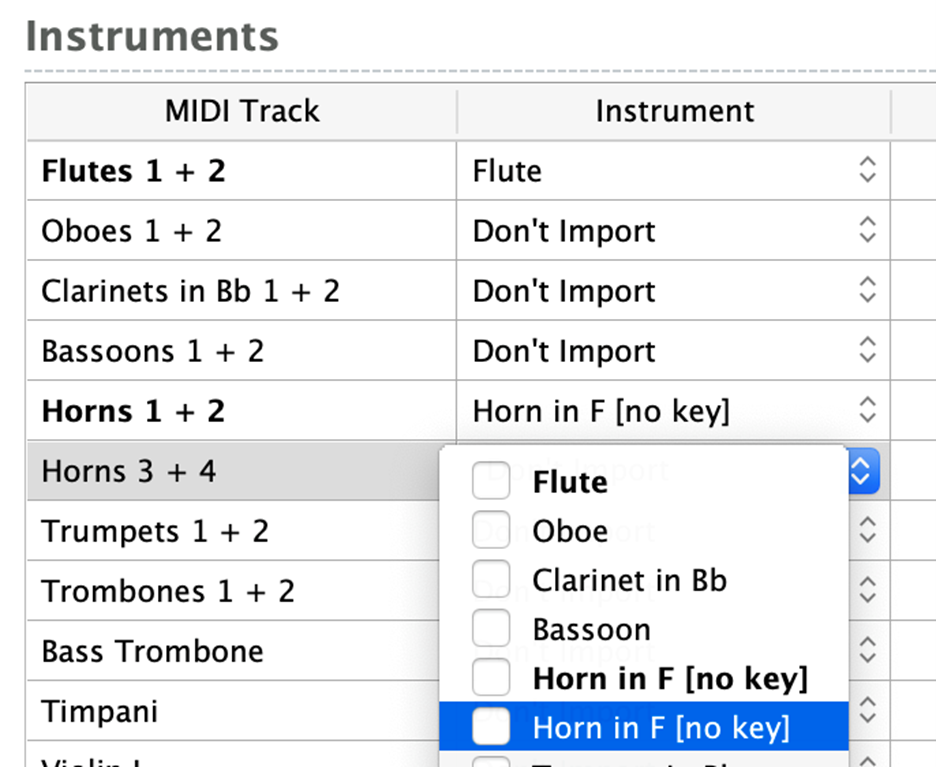Open instrument stepper for Trumpets 1 + 2 row
Screen dimensions: 936x767
(x=867, y=531)
